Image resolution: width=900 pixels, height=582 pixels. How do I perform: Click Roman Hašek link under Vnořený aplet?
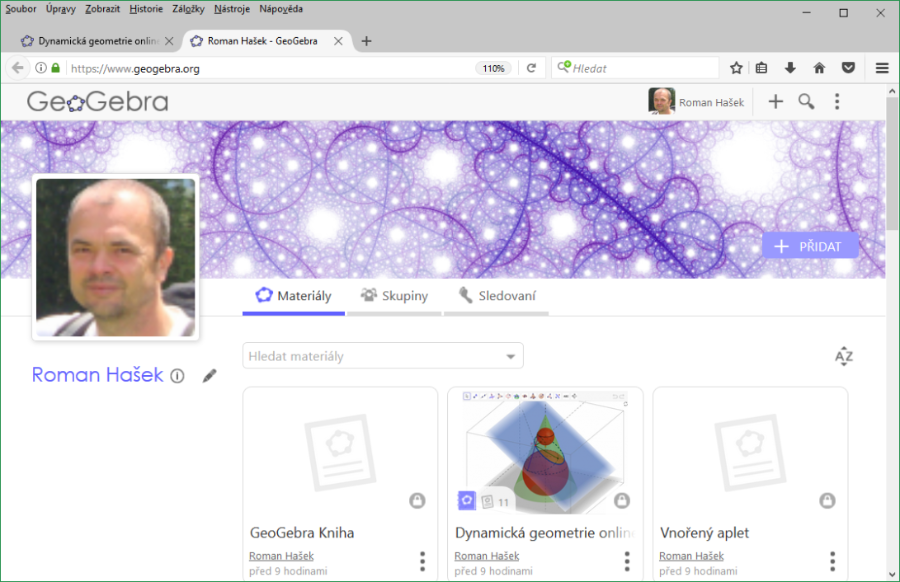point(691,556)
